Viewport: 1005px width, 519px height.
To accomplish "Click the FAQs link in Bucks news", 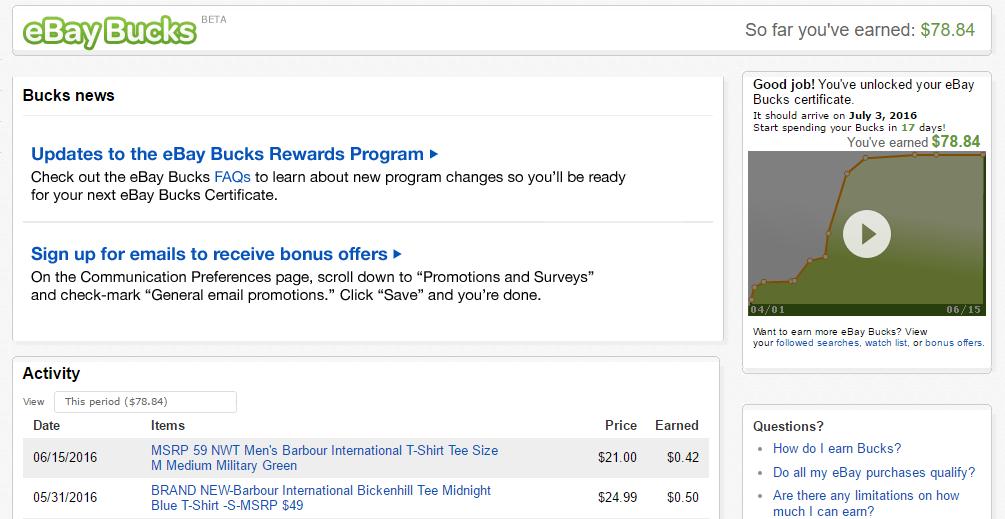I will (x=232, y=177).
